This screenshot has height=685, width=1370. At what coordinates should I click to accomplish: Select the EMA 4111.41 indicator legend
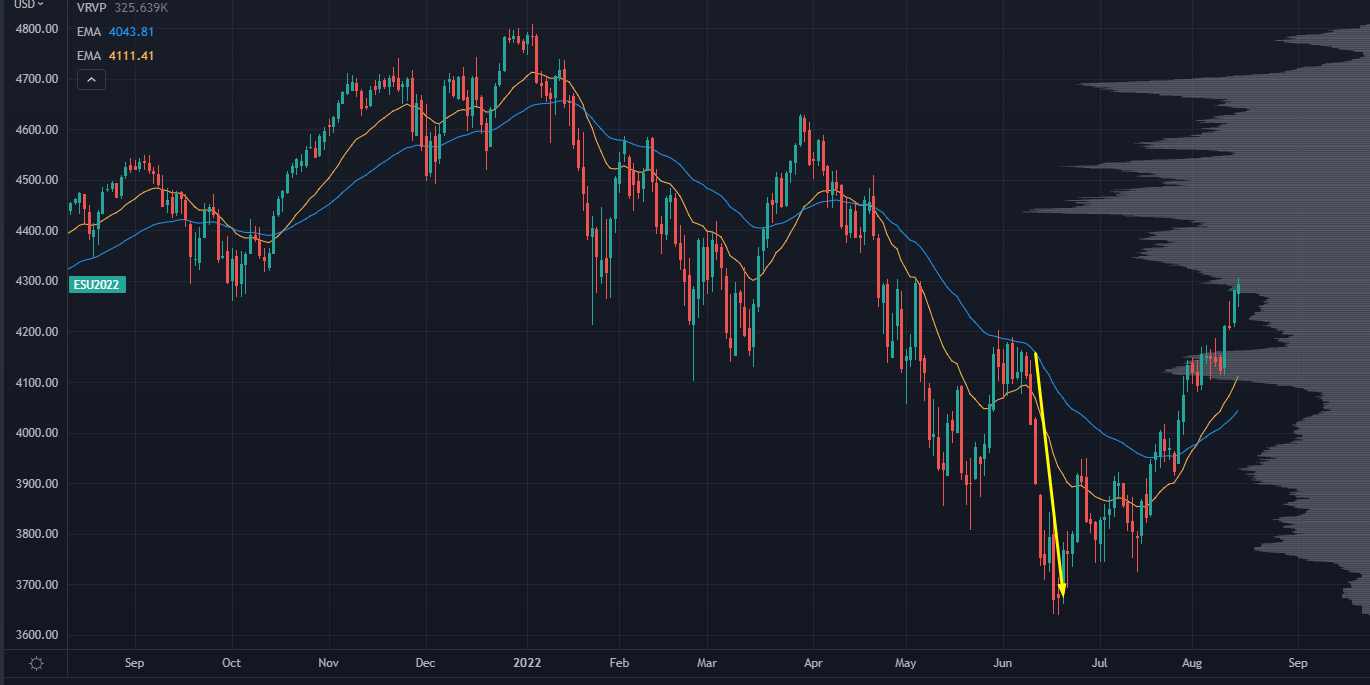[115, 56]
